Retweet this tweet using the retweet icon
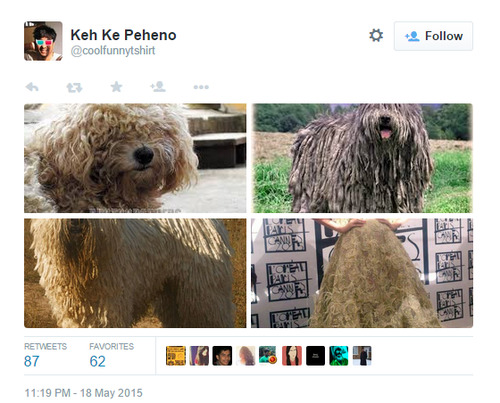The width and height of the screenshot is (500, 403). pyautogui.click(x=74, y=88)
